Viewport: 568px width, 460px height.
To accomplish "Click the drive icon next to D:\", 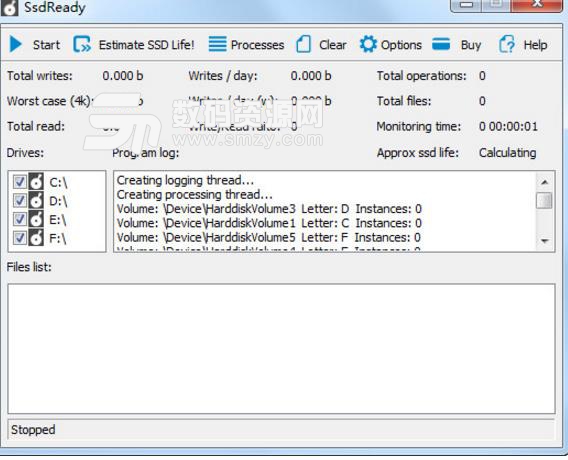I will pyautogui.click(x=36, y=200).
